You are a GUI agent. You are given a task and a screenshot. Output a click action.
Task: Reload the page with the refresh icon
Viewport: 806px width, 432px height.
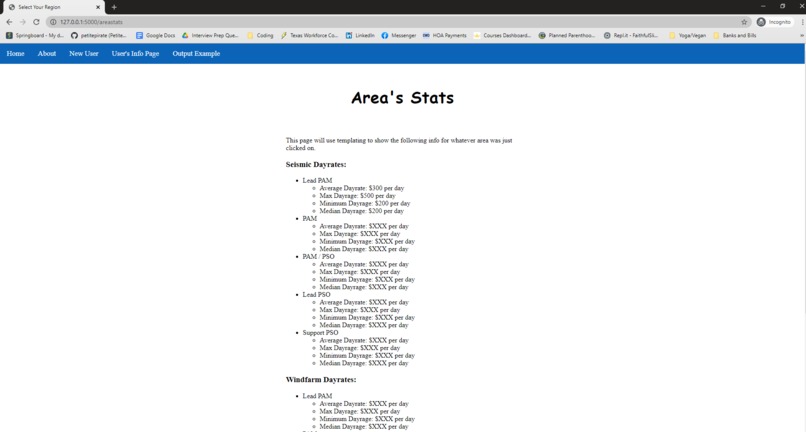(36, 22)
